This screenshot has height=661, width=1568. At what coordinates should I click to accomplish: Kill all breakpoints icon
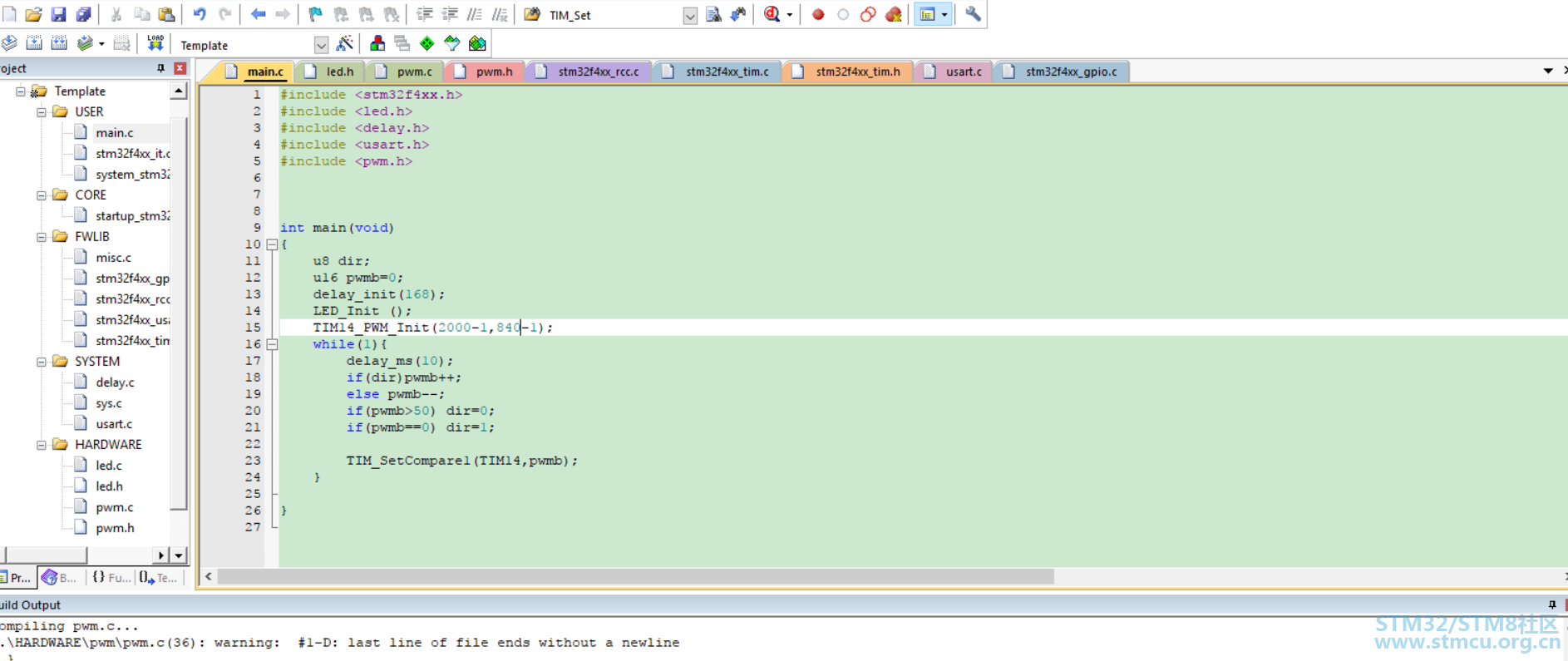point(894,14)
